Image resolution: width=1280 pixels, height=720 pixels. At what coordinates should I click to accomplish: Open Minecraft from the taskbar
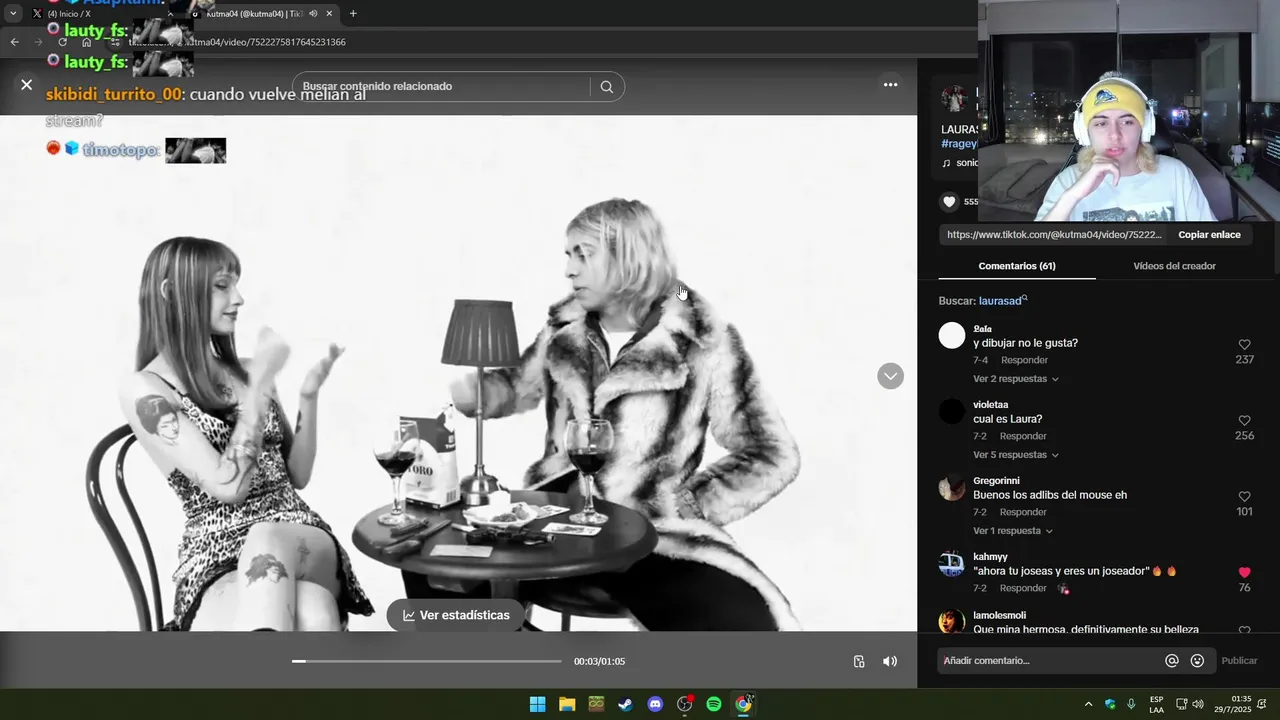(x=596, y=704)
